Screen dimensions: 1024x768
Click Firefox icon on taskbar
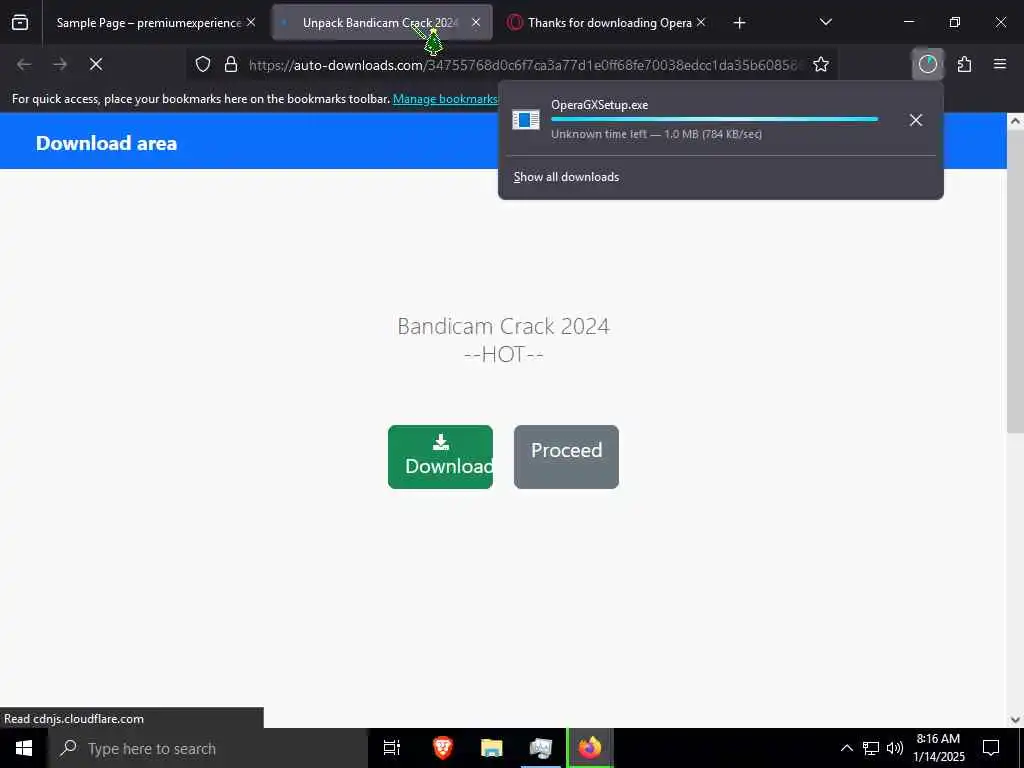(x=590, y=748)
